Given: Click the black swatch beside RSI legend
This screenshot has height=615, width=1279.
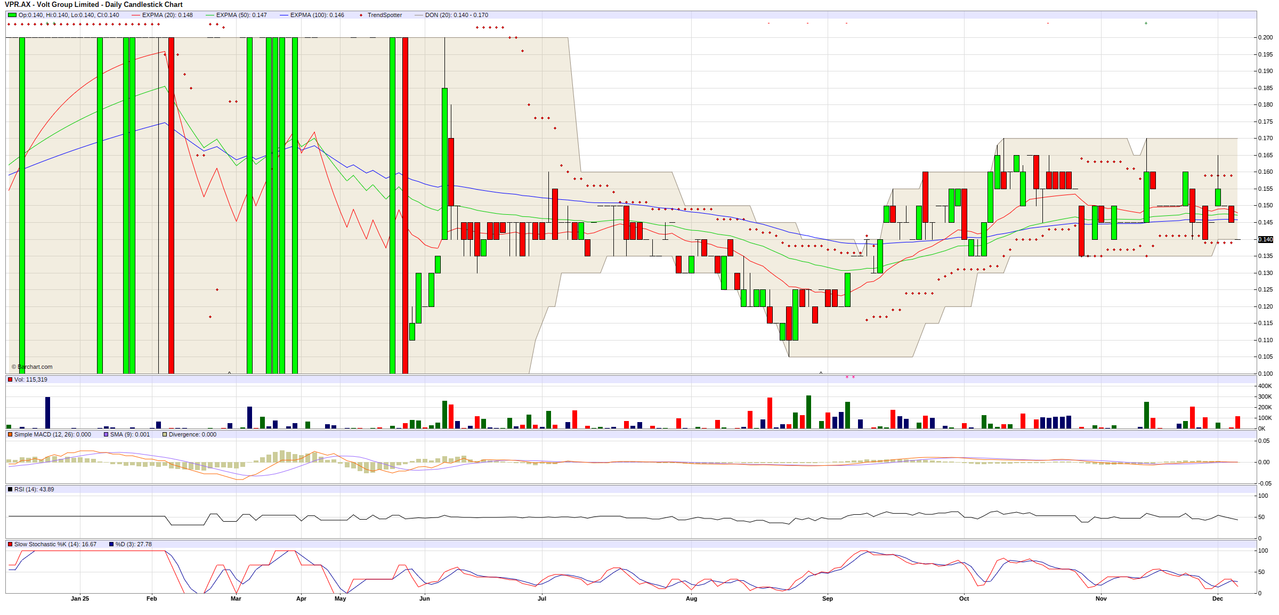Looking at the screenshot, I should tap(12, 489).
